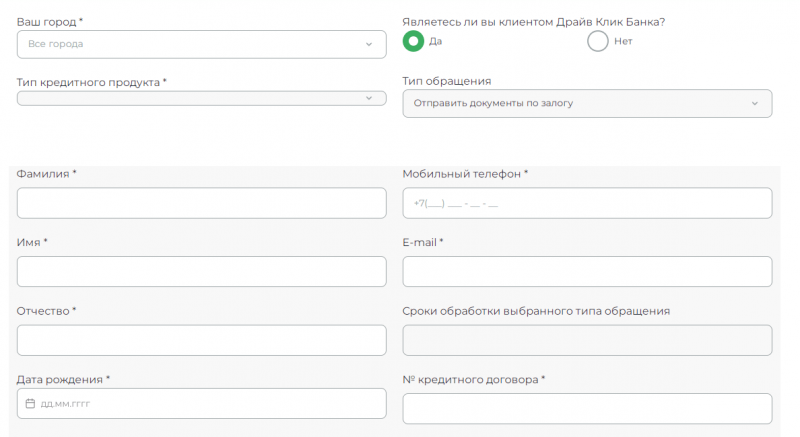Focus the 'Фамилия' input field
The image size is (800, 437).
pos(201,203)
